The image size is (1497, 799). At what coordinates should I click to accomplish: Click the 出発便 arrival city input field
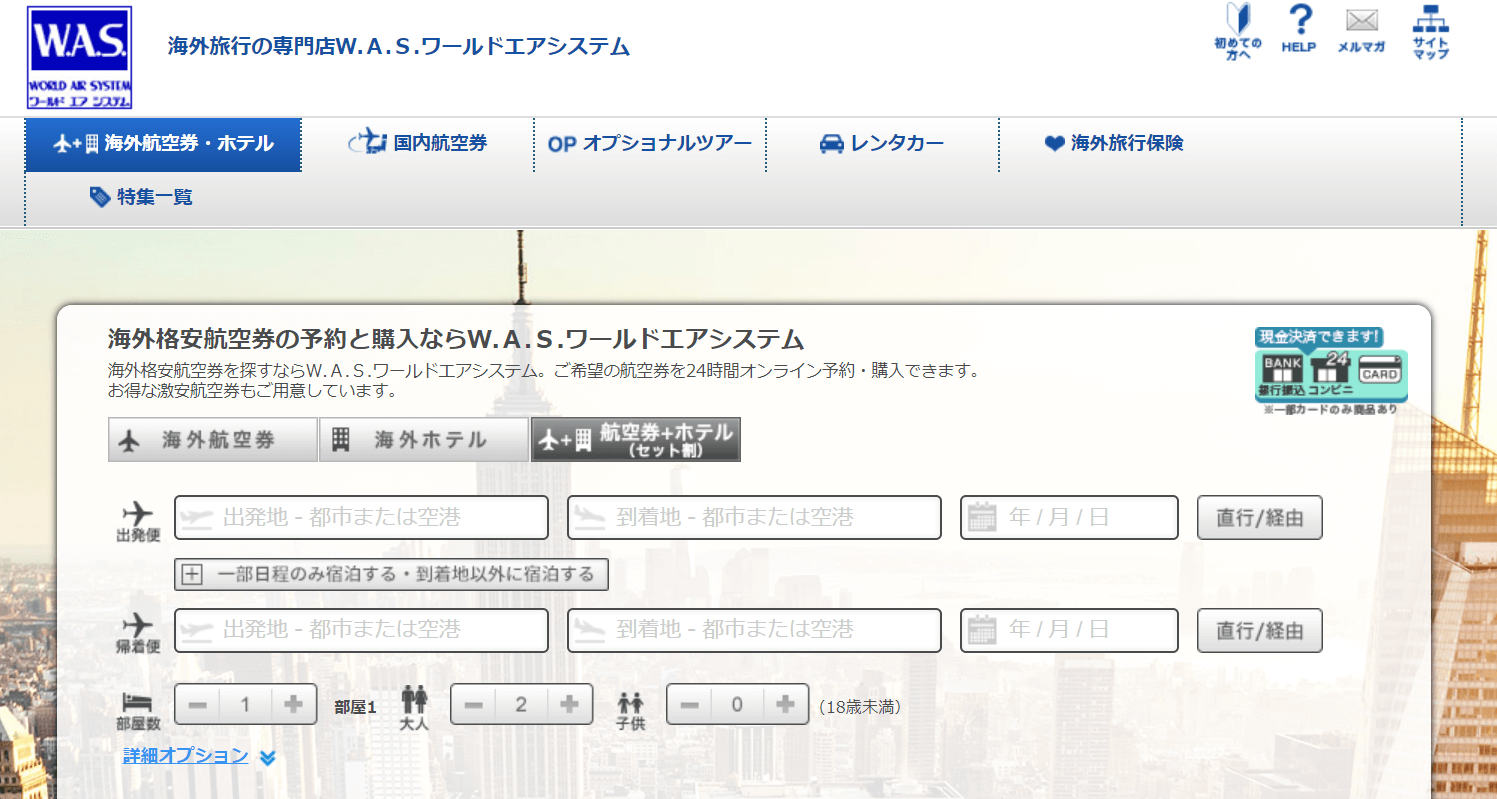(x=755, y=518)
